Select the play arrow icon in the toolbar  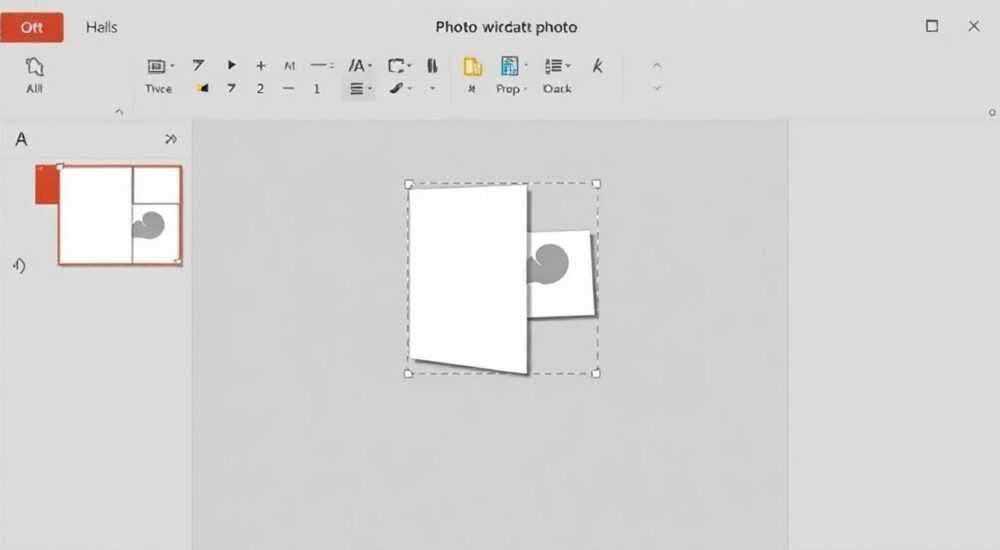[232, 65]
